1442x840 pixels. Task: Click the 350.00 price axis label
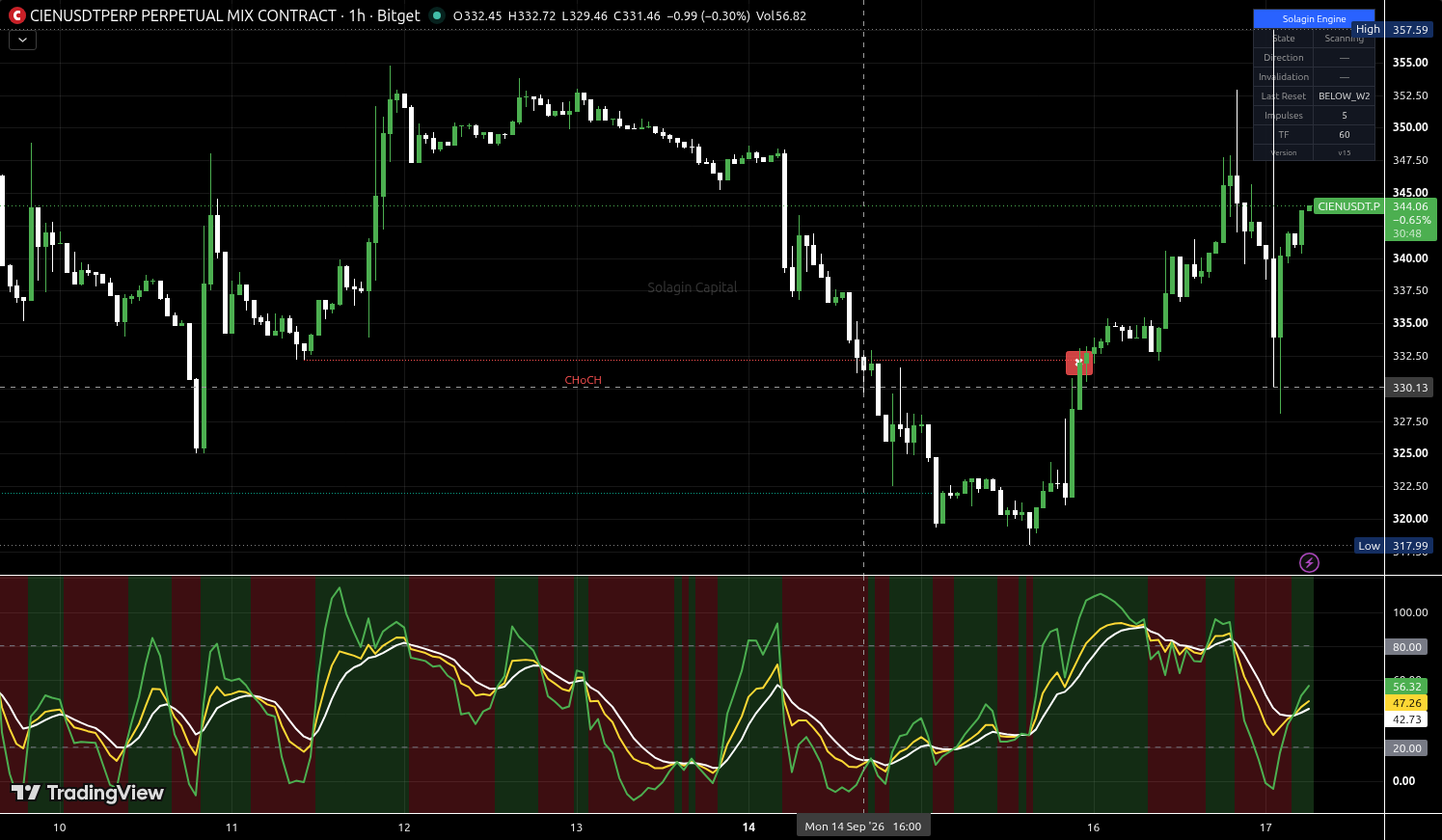(1410, 127)
